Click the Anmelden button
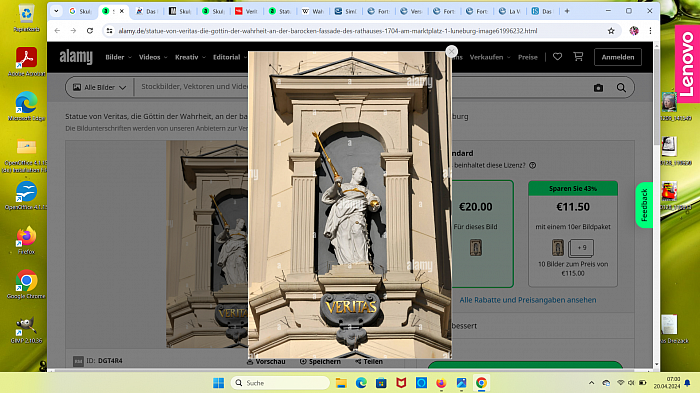Image resolution: width=700 pixels, height=393 pixels. click(617, 57)
